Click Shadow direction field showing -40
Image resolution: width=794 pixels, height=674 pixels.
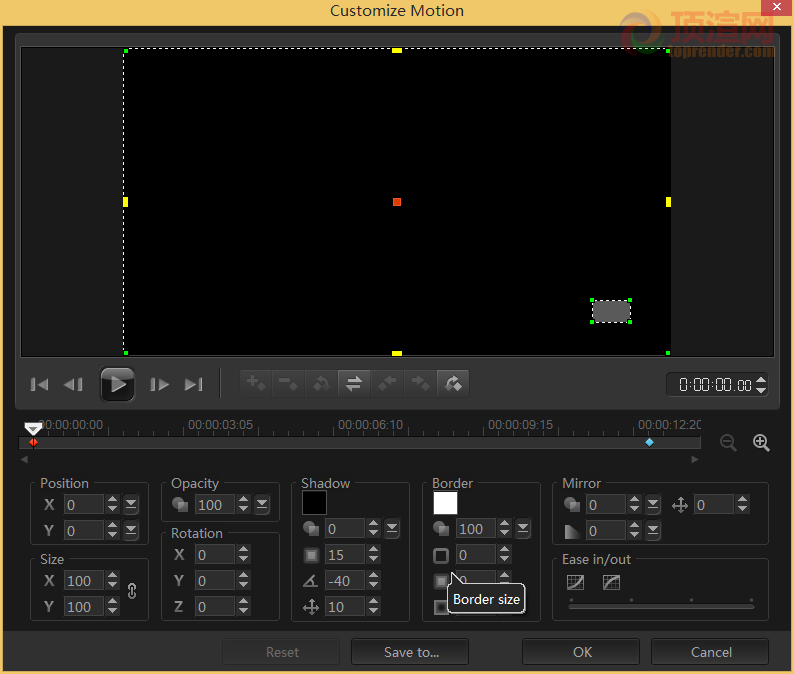[x=345, y=580]
